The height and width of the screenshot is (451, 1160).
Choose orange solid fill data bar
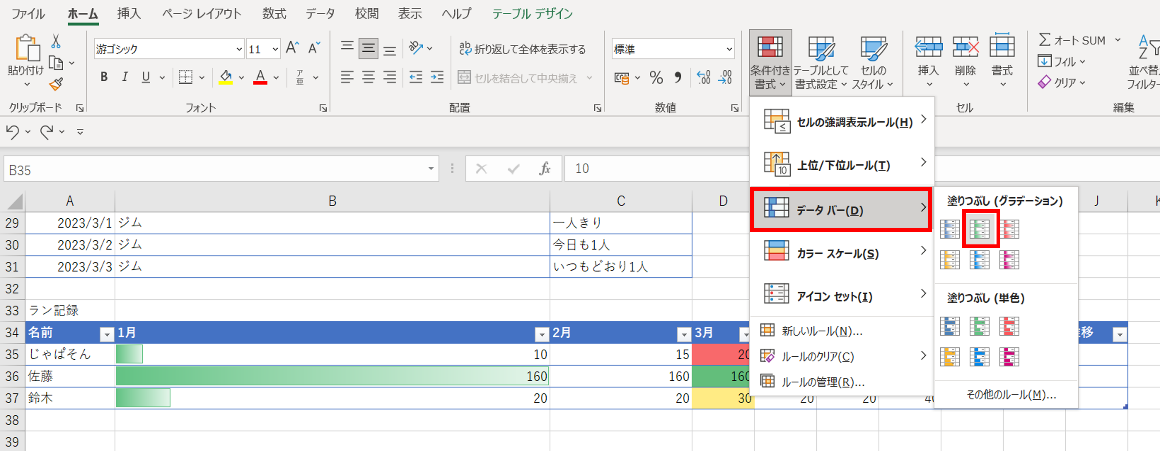pos(951,356)
